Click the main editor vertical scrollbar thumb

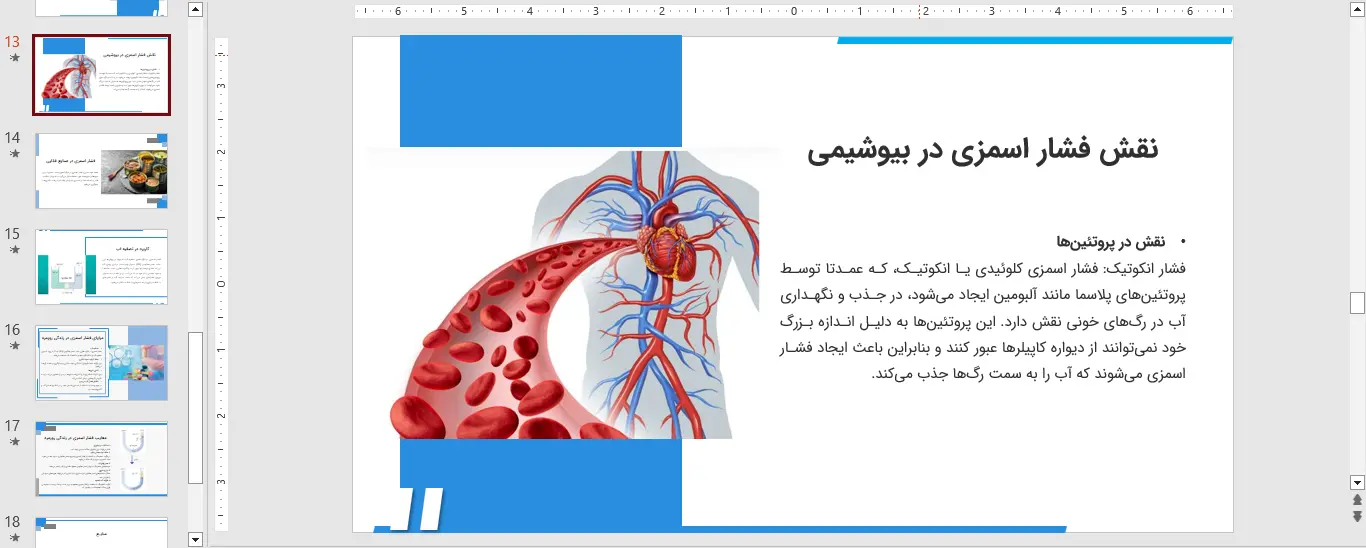click(x=1357, y=303)
